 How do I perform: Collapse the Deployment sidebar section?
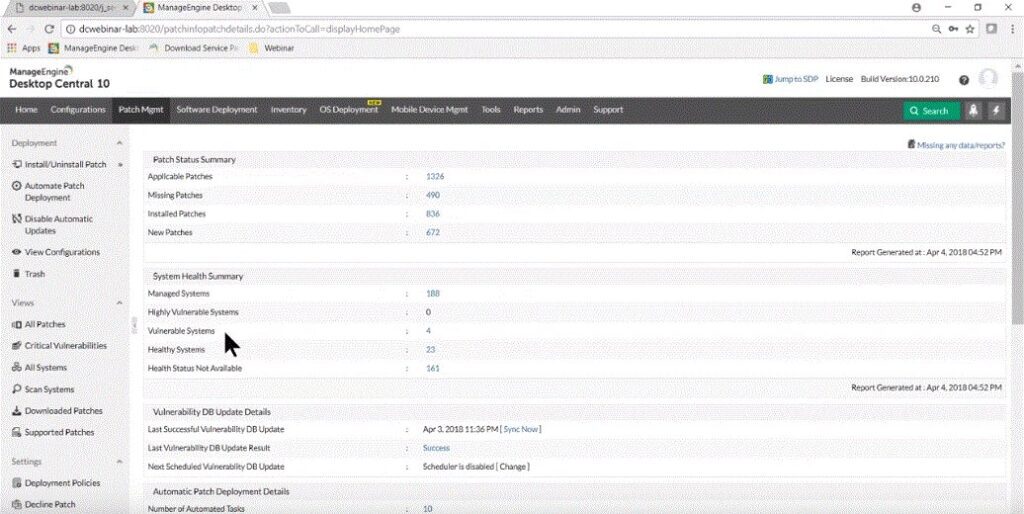tap(120, 143)
